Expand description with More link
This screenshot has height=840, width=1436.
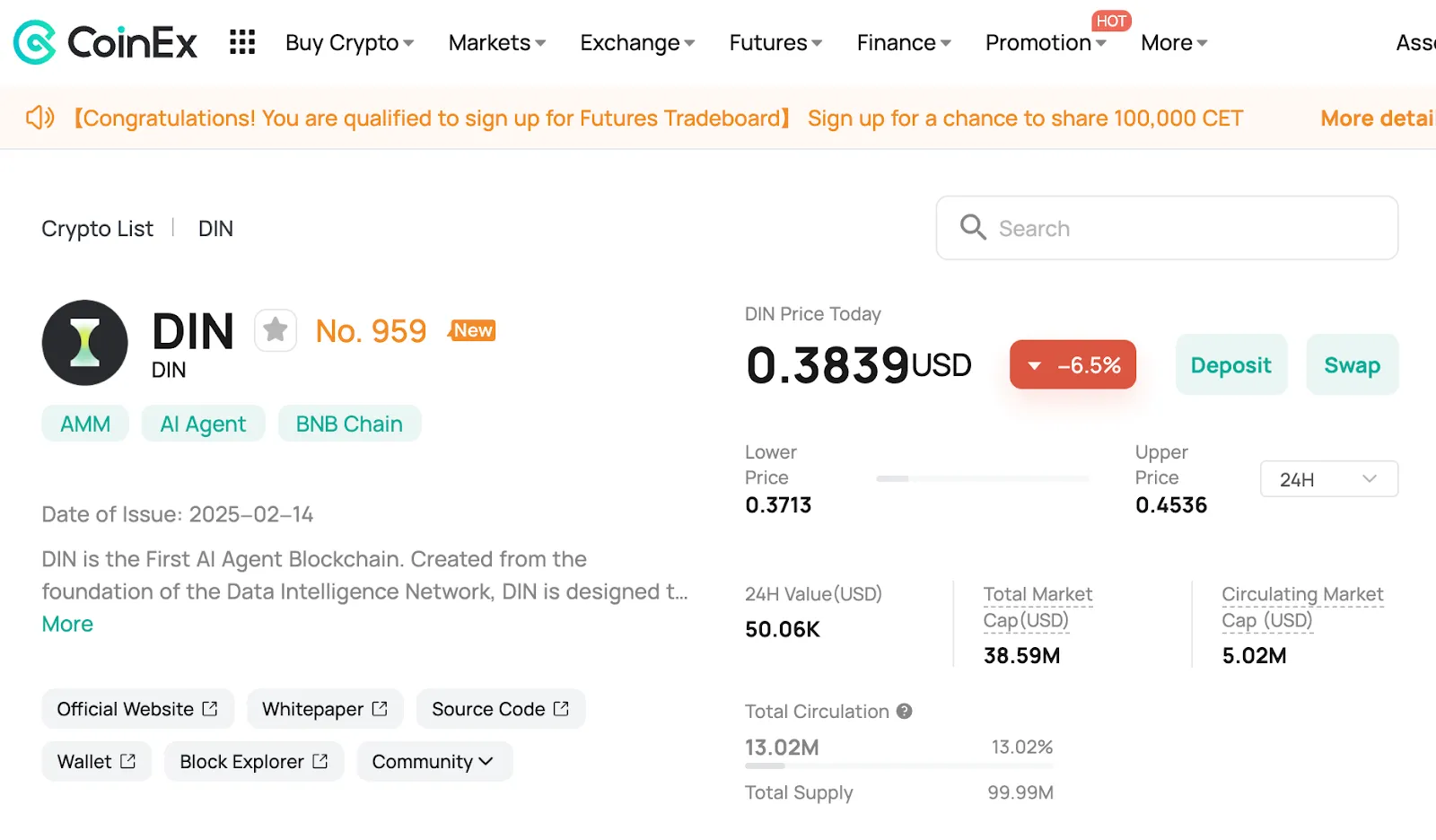(67, 624)
